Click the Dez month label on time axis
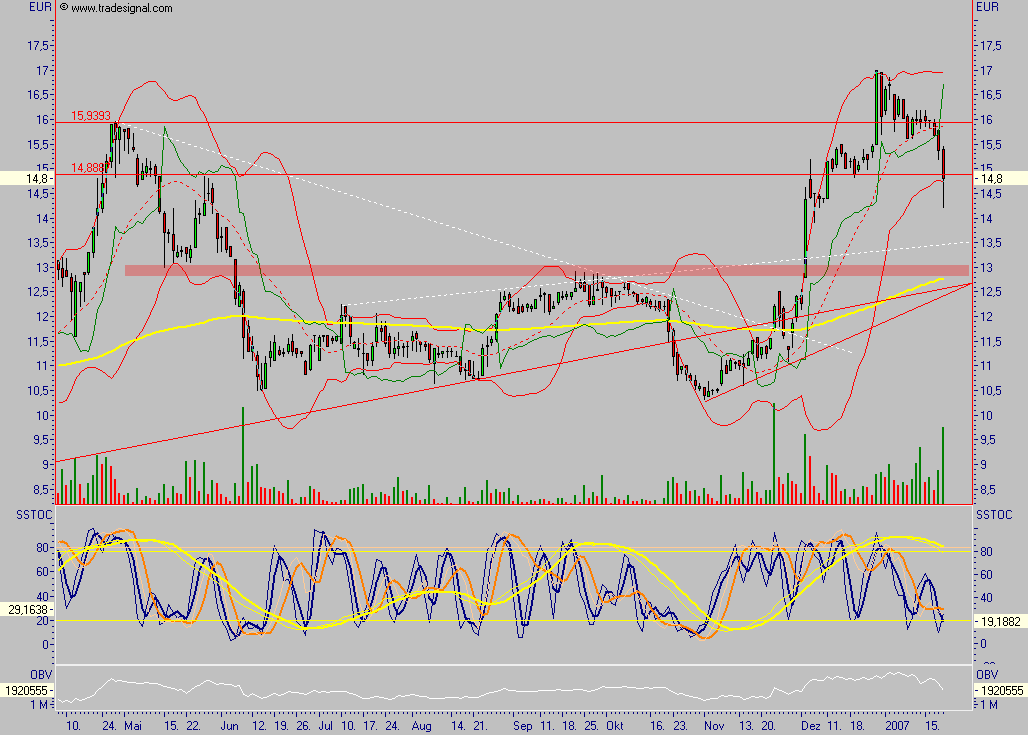 click(810, 726)
